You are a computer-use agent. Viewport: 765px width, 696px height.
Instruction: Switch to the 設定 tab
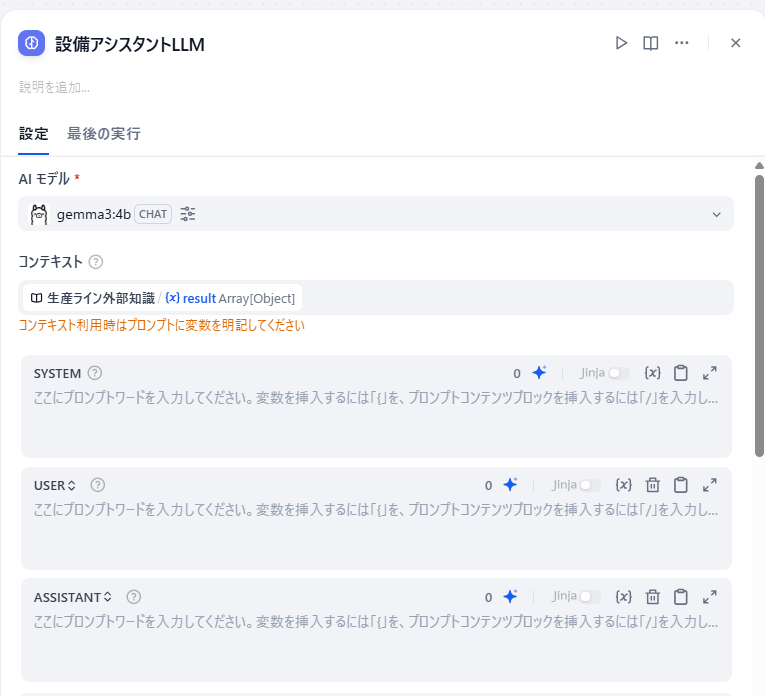(x=34, y=134)
